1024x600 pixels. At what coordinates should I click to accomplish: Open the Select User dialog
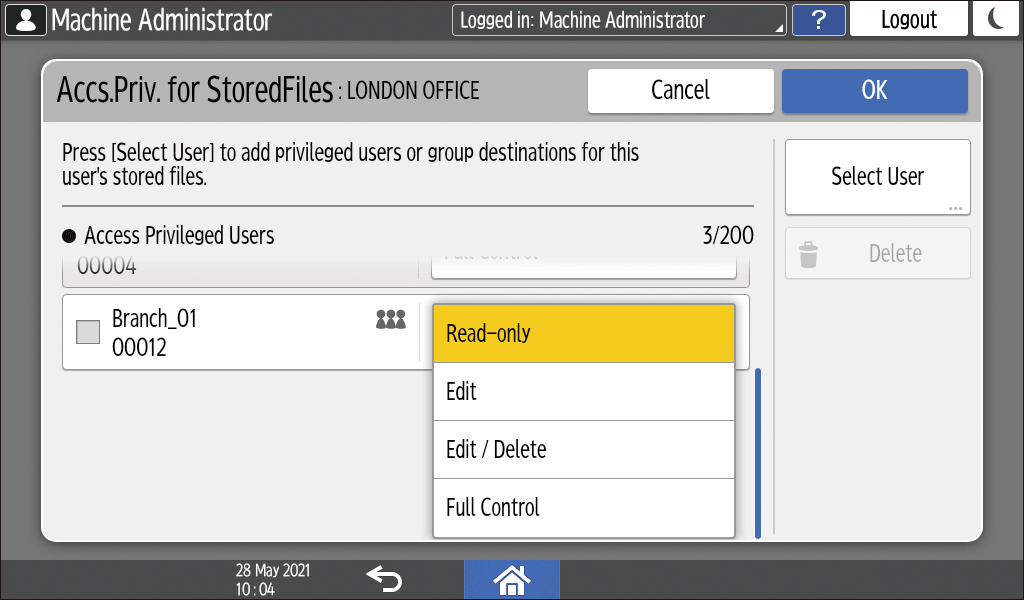click(877, 177)
